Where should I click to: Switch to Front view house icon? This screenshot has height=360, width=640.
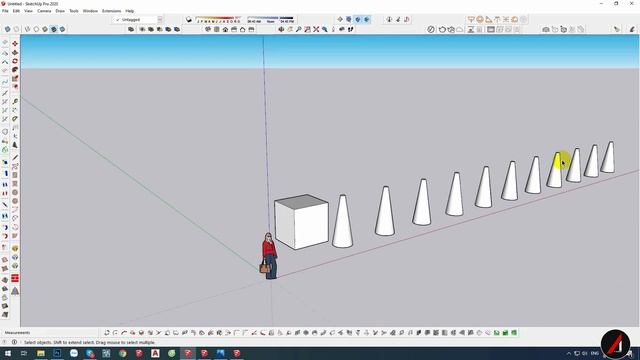[225, 29]
